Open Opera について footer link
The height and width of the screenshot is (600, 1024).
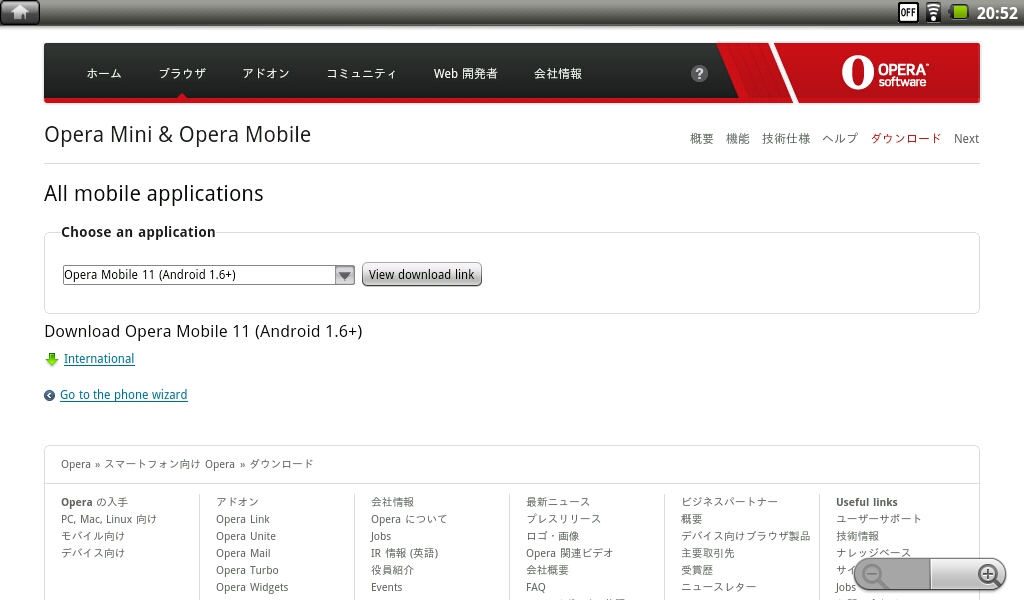(x=409, y=519)
